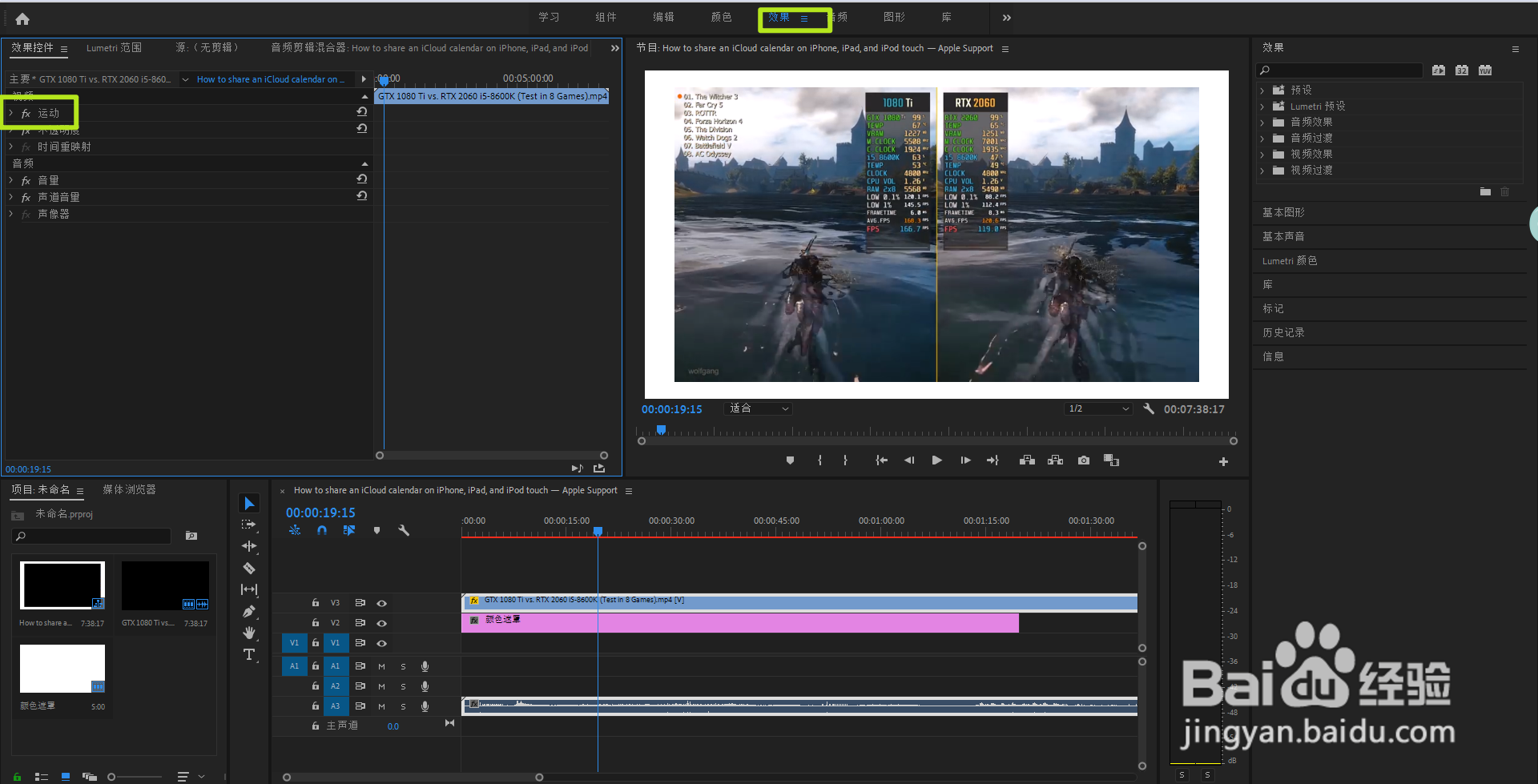Open Lumetri 范围 panel tab
1538x784 pixels.
[114, 48]
